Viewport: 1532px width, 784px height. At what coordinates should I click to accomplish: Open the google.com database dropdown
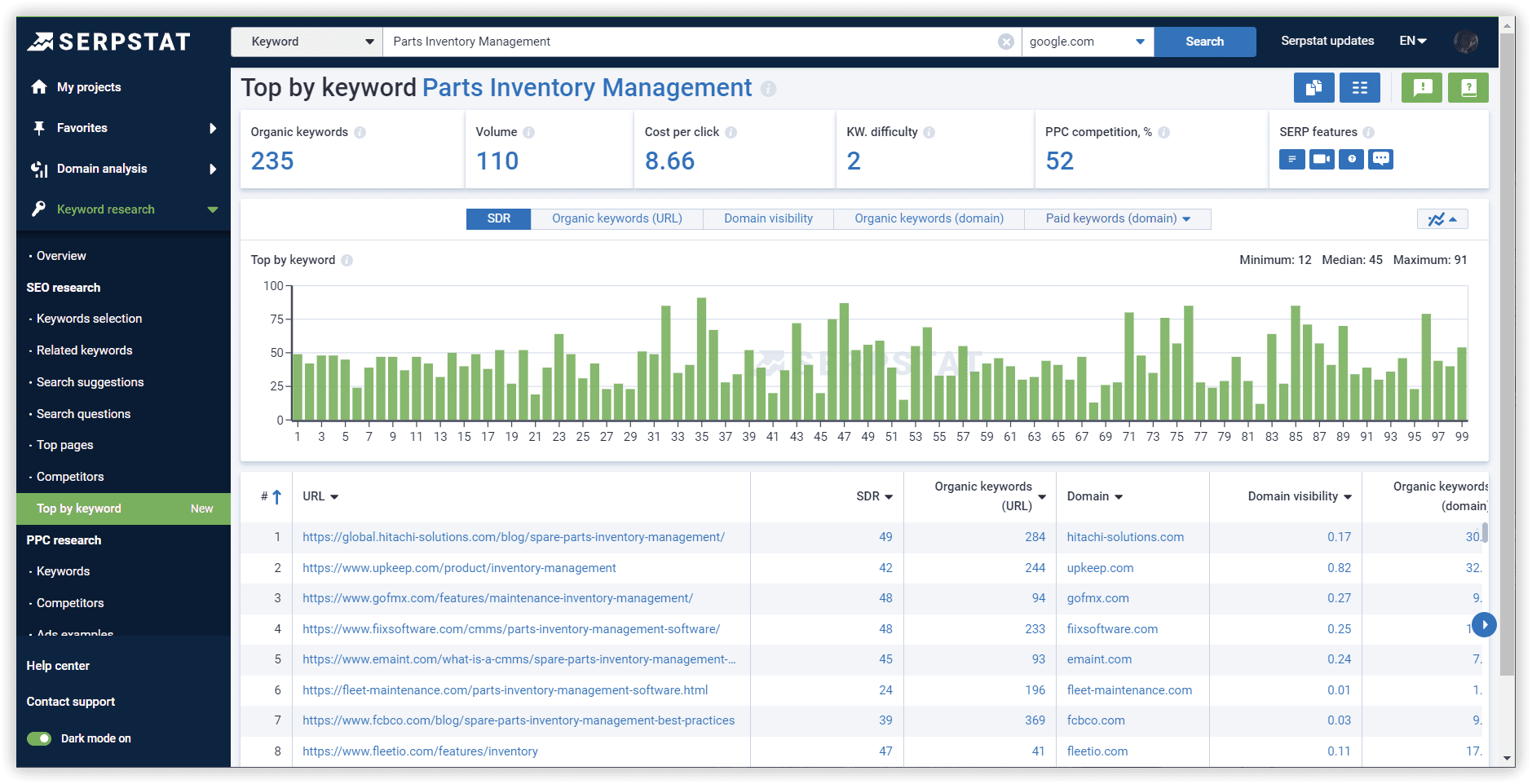pos(1087,42)
